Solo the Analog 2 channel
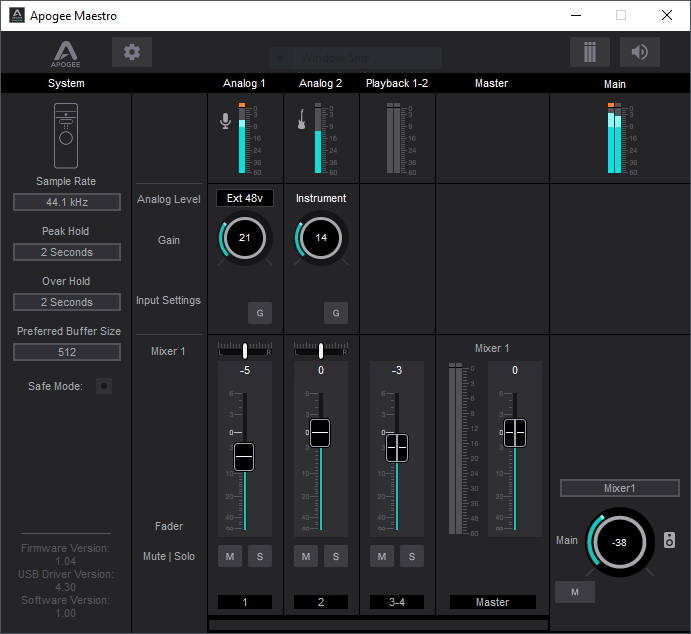The height and width of the screenshot is (634, 691). (336, 556)
